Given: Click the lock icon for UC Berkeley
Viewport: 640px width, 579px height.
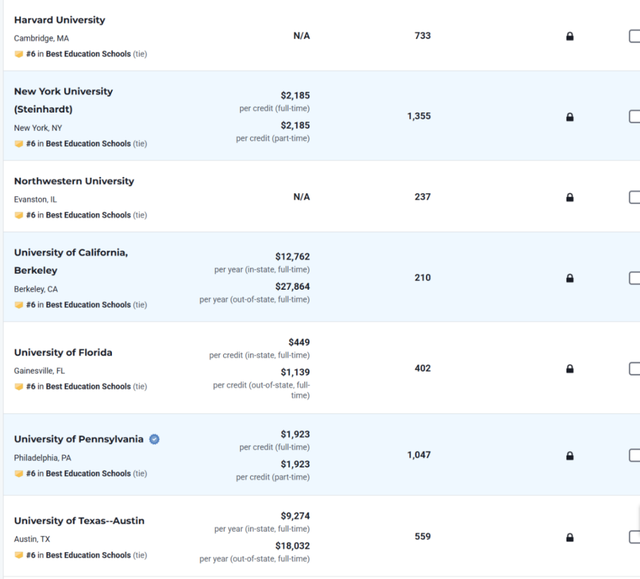Looking at the screenshot, I should click(x=570, y=278).
